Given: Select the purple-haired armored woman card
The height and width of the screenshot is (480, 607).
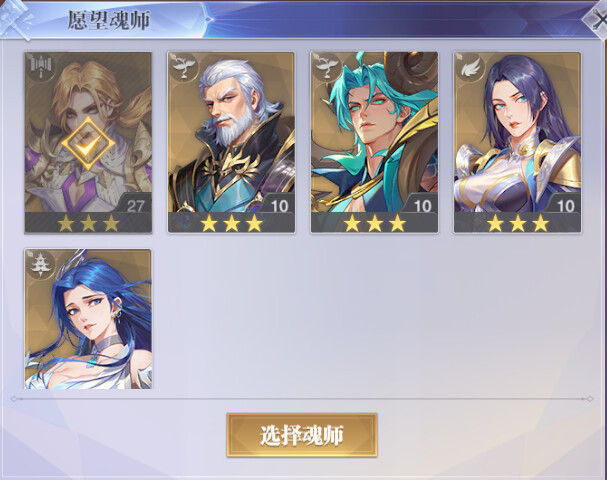Looking at the screenshot, I should coord(518,142).
